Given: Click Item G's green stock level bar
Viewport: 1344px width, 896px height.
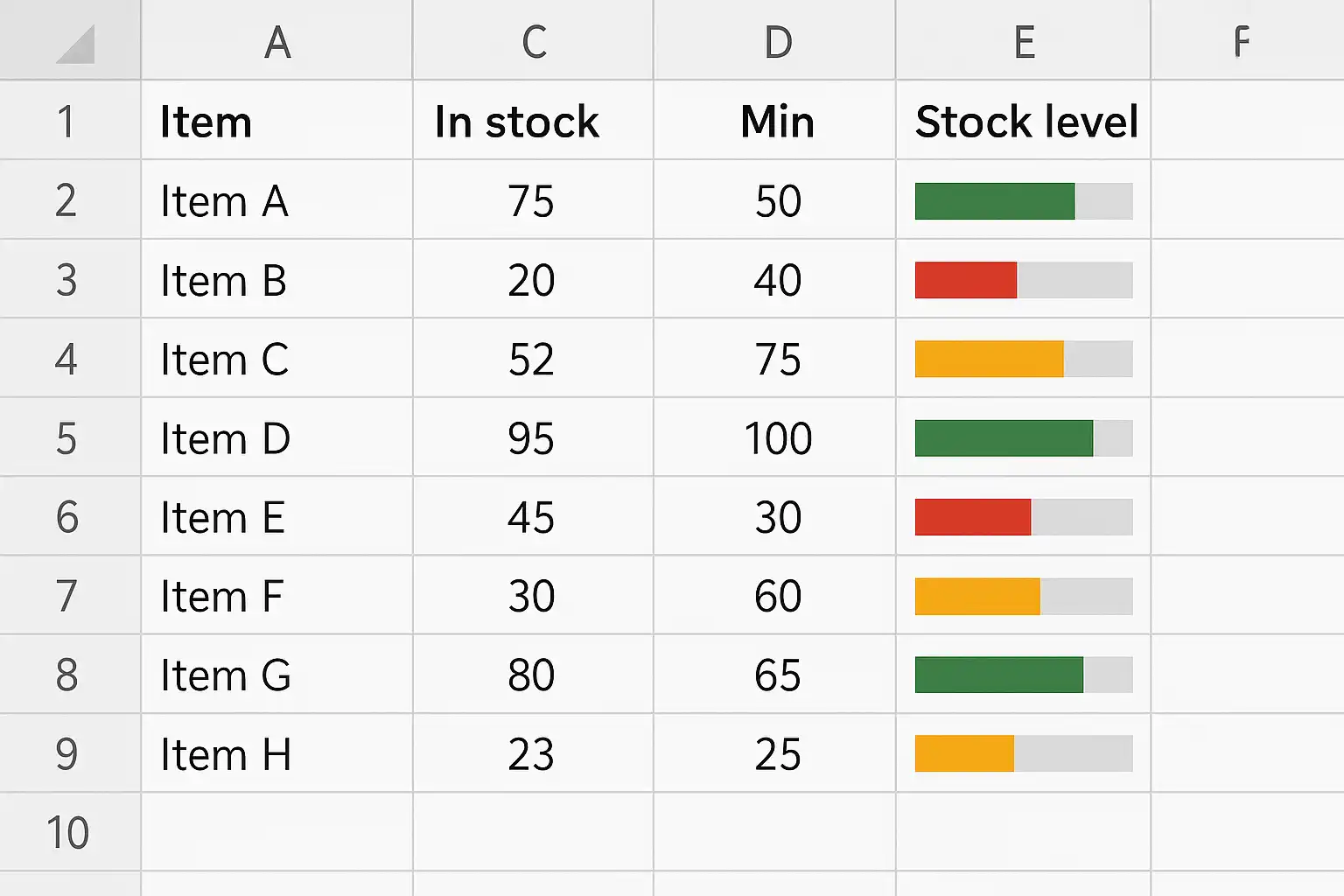Looking at the screenshot, I should [x=998, y=675].
